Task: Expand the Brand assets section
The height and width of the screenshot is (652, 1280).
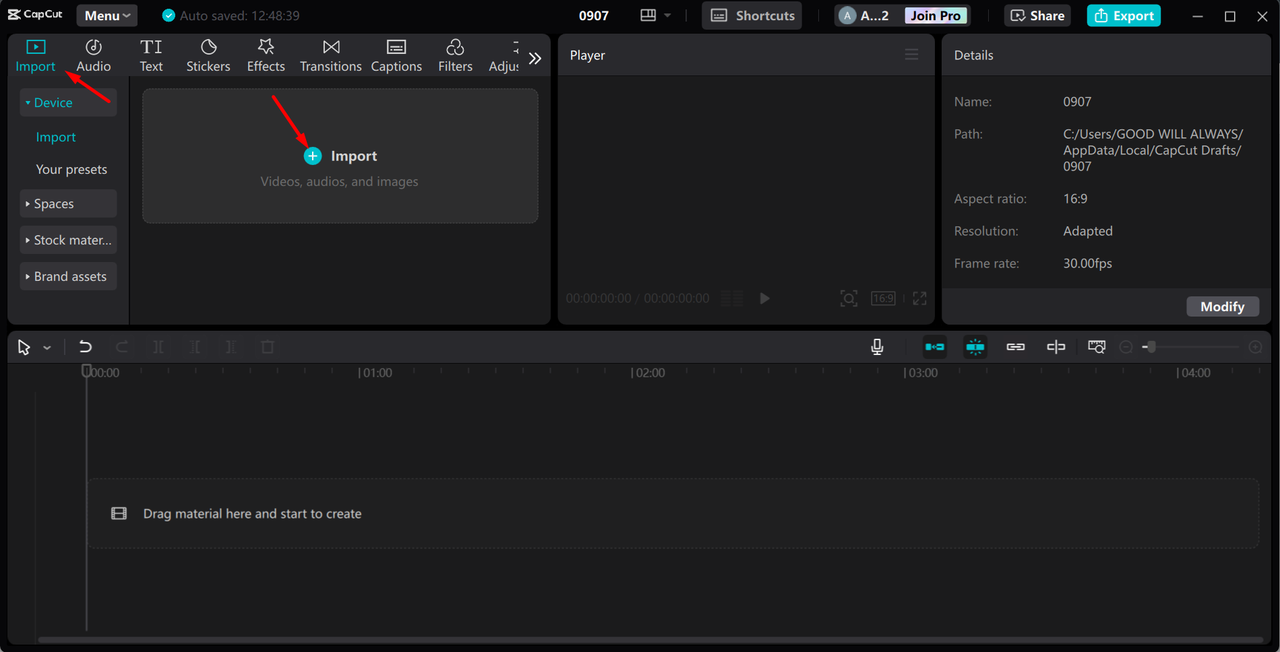Action: pyautogui.click(x=68, y=276)
